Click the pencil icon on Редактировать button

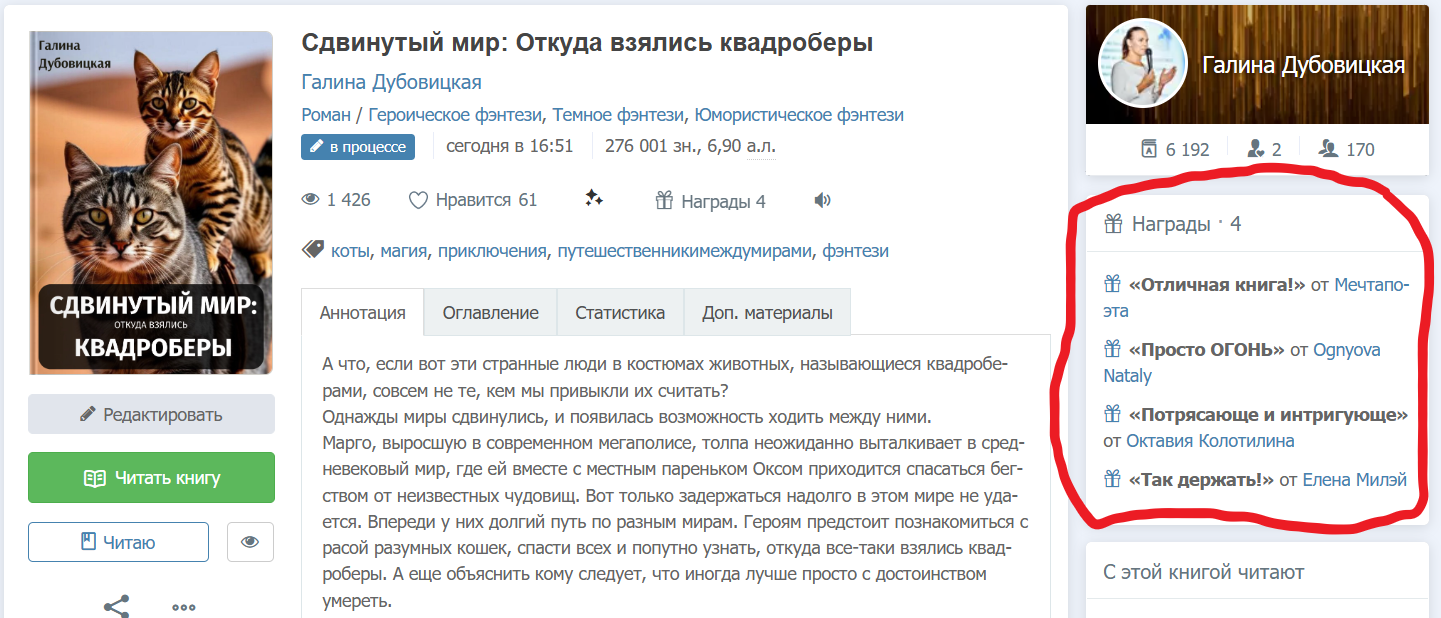click(x=88, y=414)
